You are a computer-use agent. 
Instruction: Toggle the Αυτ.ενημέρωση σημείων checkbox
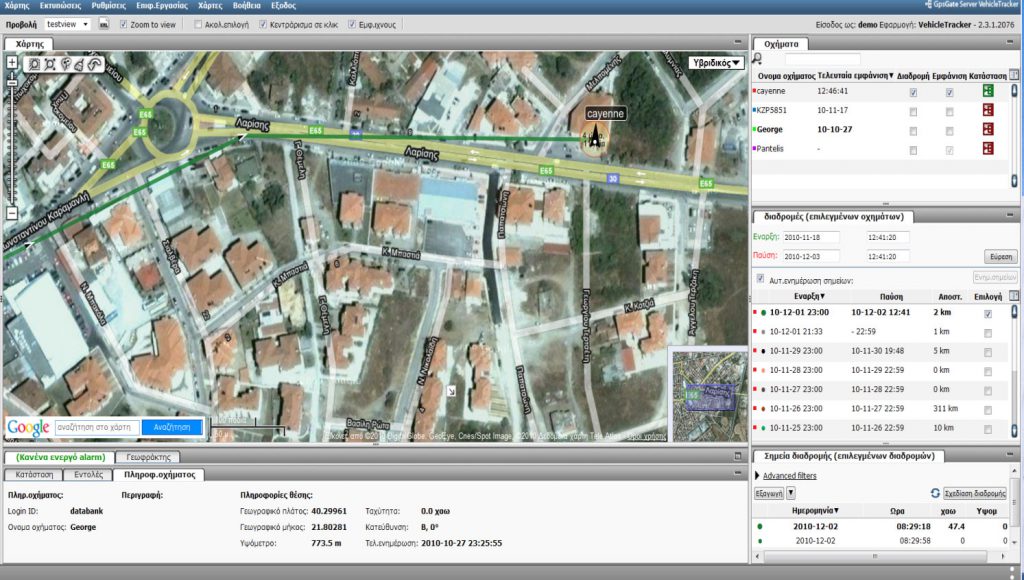(x=760, y=279)
